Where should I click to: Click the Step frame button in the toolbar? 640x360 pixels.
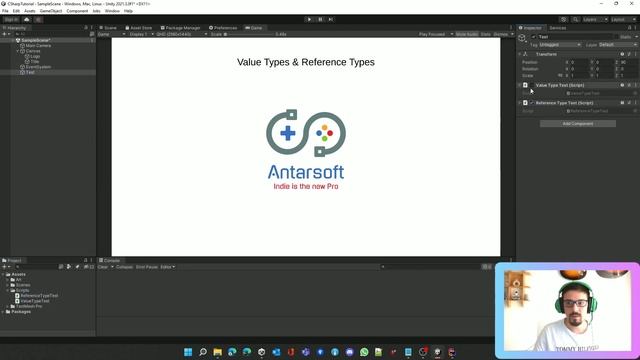click(331, 19)
